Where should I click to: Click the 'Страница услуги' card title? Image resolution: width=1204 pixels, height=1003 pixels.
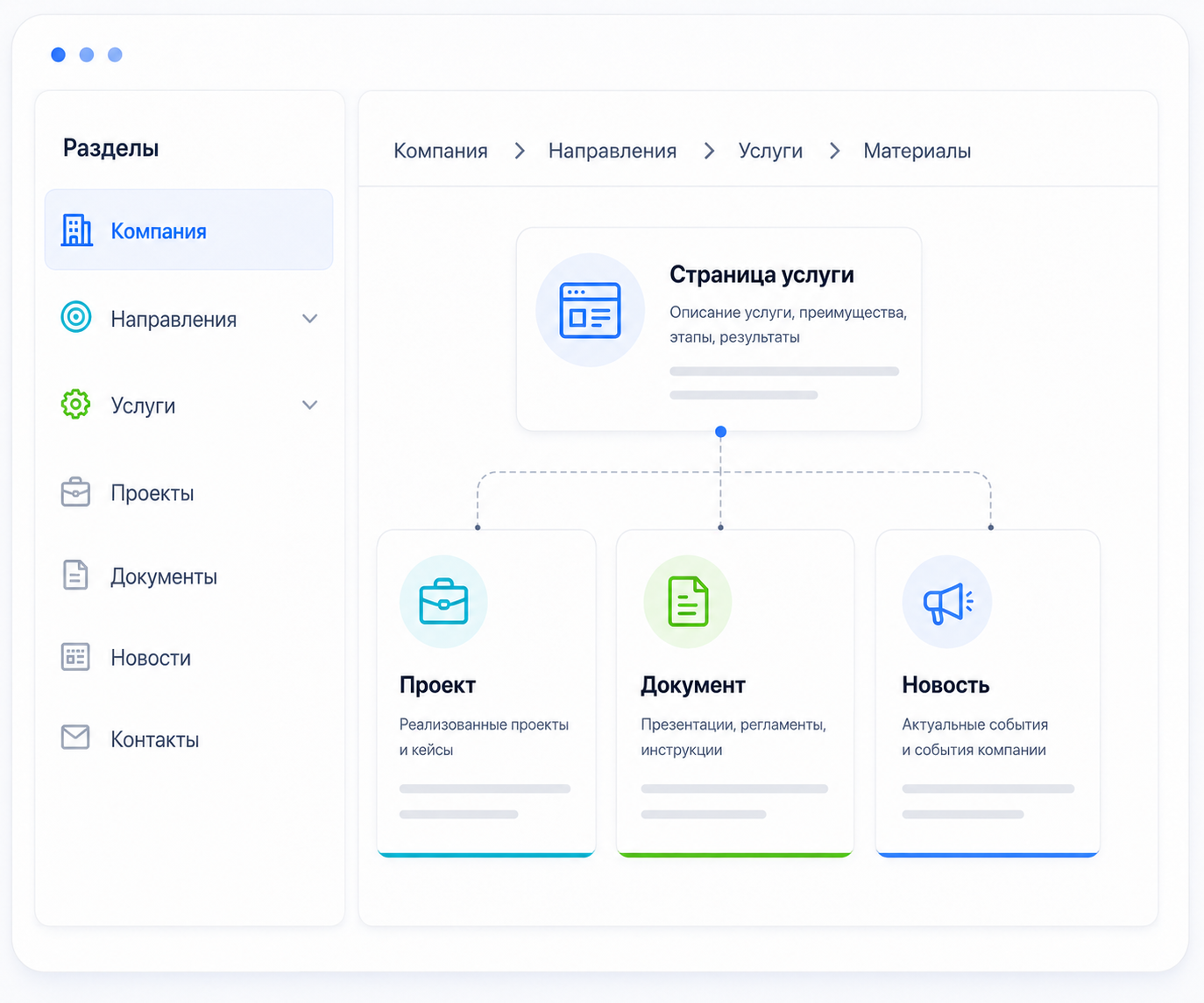761,274
